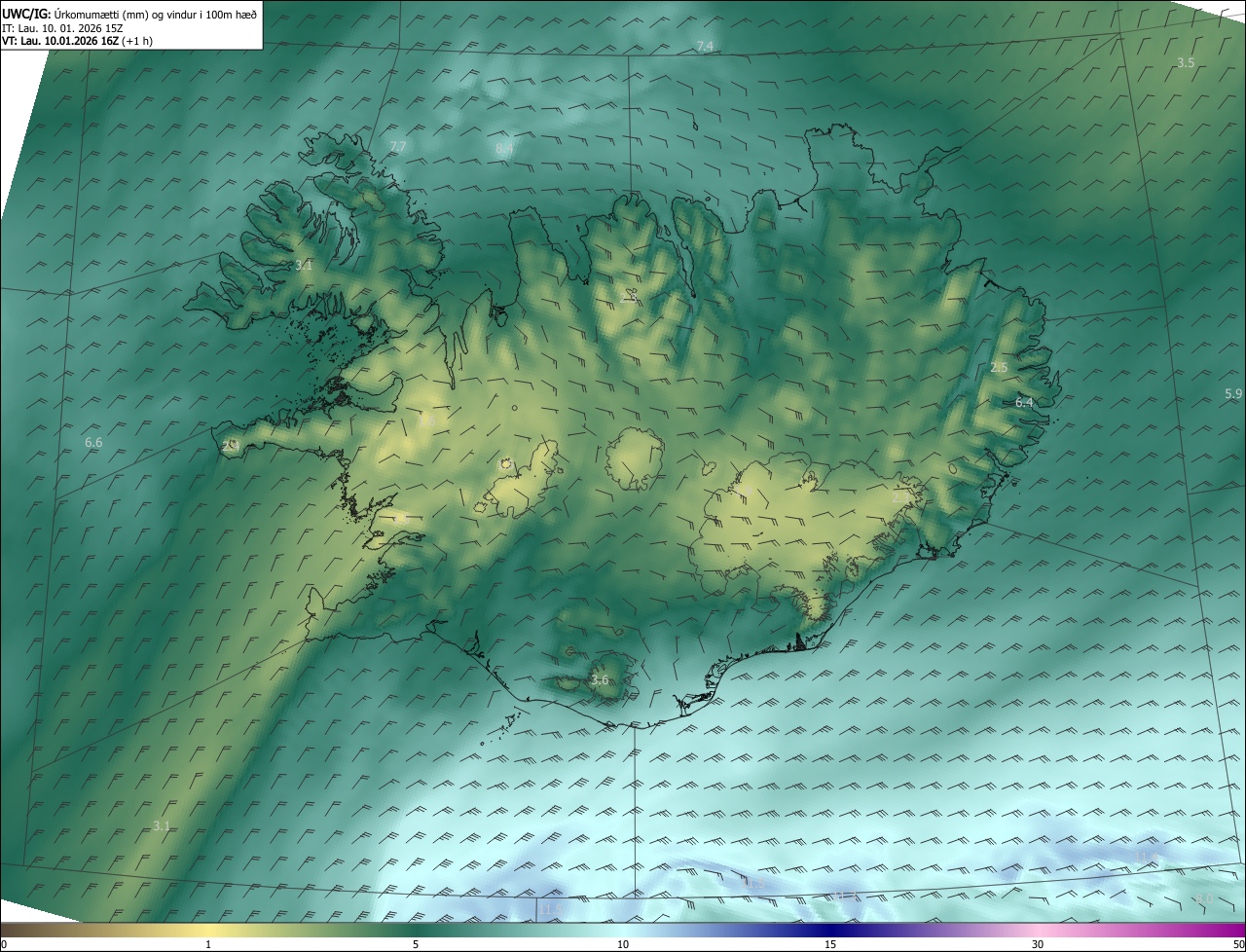Click the "15" tick label on the color scale
The width and height of the screenshot is (1246, 952).
[830, 944]
